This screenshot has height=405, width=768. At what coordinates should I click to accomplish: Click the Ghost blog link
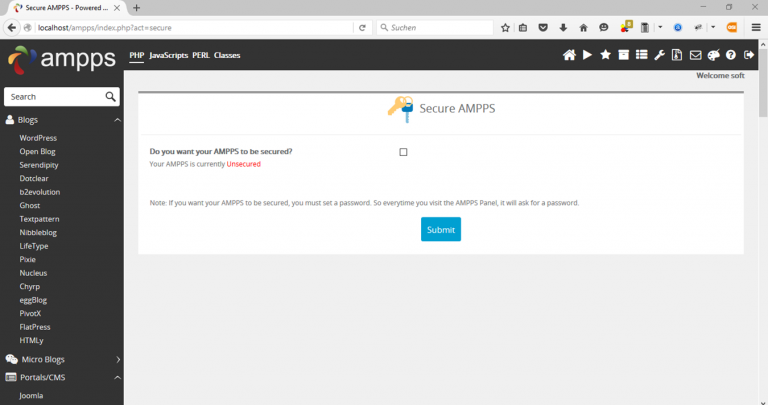[30, 205]
